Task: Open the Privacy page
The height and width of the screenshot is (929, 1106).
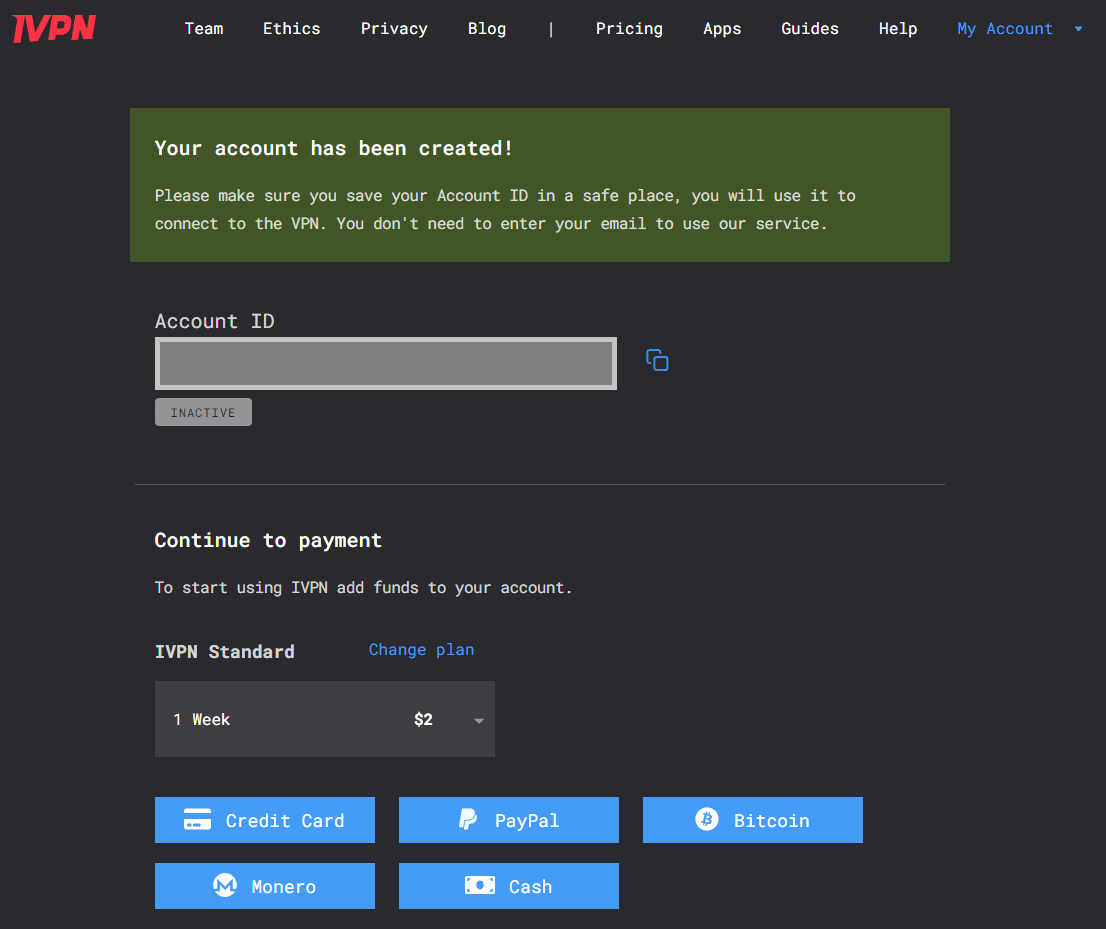Action: (x=394, y=29)
